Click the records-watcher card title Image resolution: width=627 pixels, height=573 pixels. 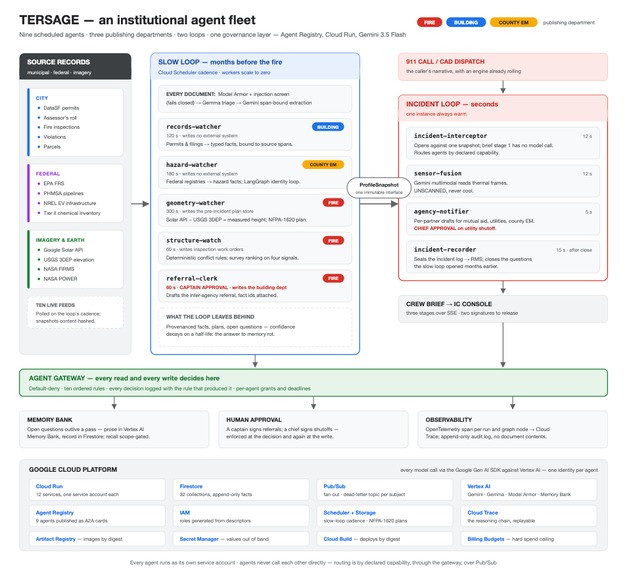tap(194, 126)
